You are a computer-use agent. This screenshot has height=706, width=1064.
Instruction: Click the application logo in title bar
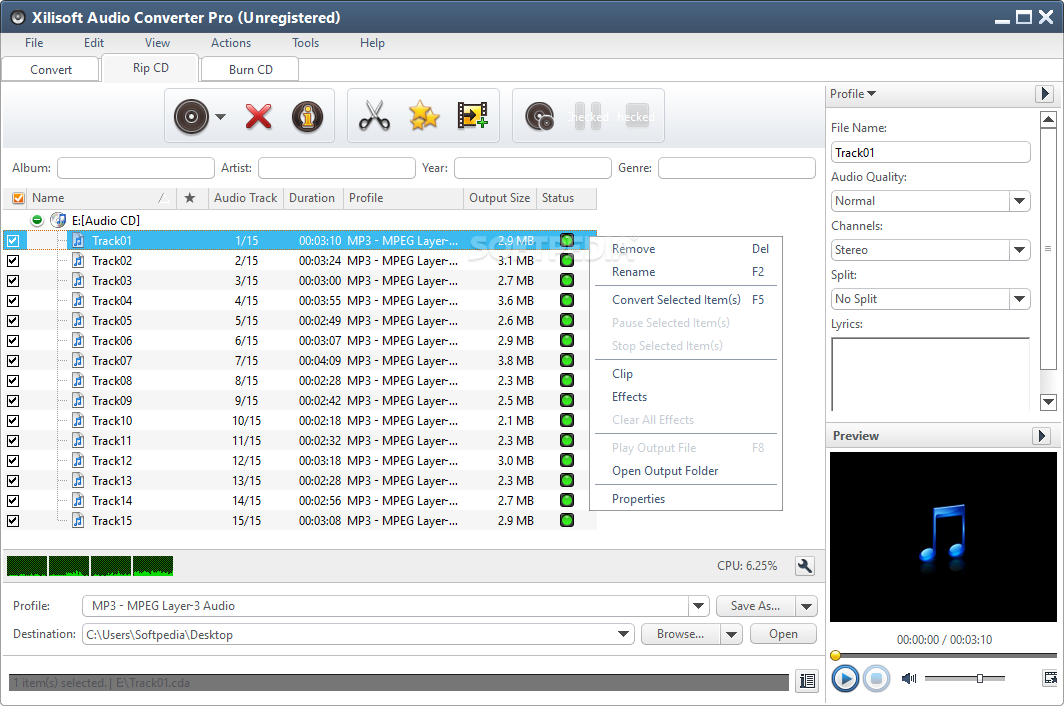pyautogui.click(x=18, y=18)
